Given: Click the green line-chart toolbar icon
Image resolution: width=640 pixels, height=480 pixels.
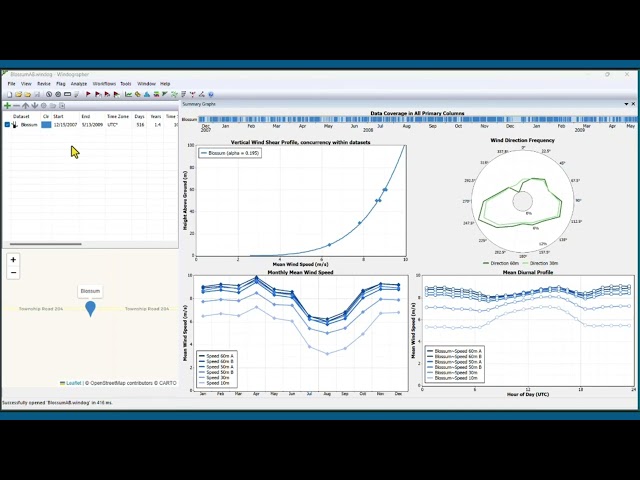Looking at the screenshot, I should point(129,94).
